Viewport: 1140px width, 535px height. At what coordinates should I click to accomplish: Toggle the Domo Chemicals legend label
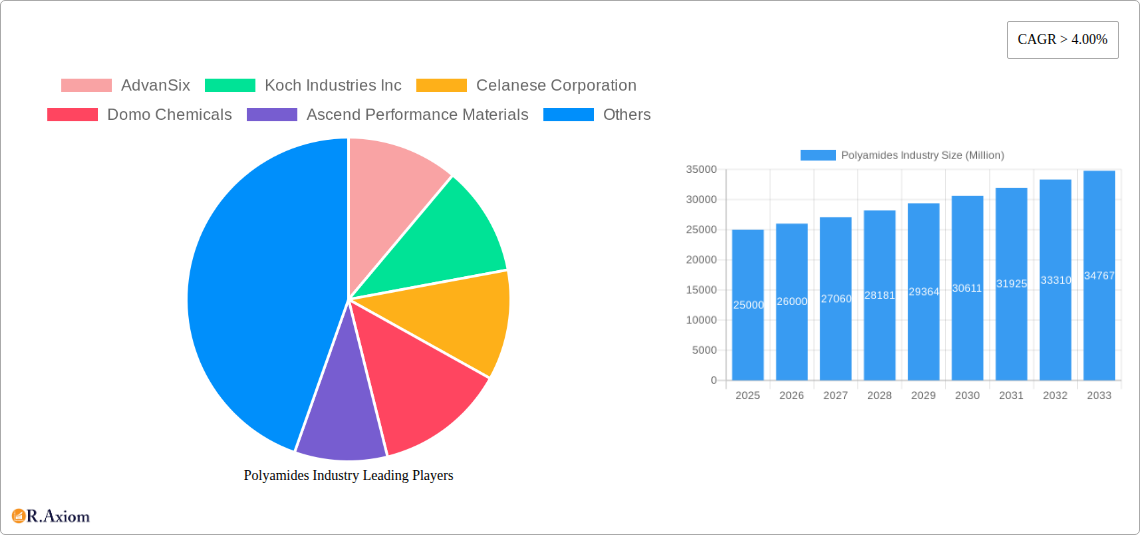[x=169, y=114]
